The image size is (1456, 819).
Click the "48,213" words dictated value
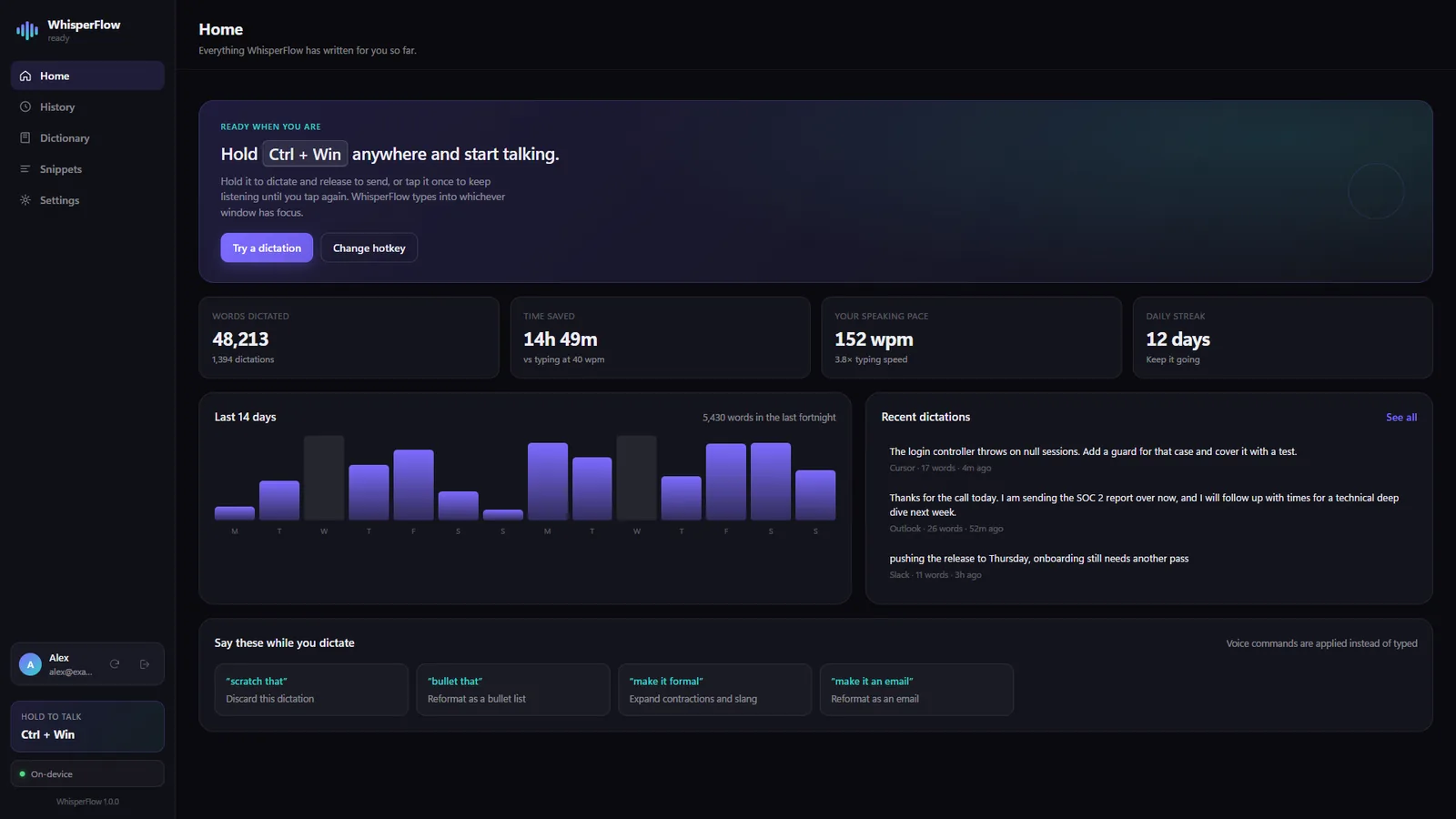tap(240, 339)
